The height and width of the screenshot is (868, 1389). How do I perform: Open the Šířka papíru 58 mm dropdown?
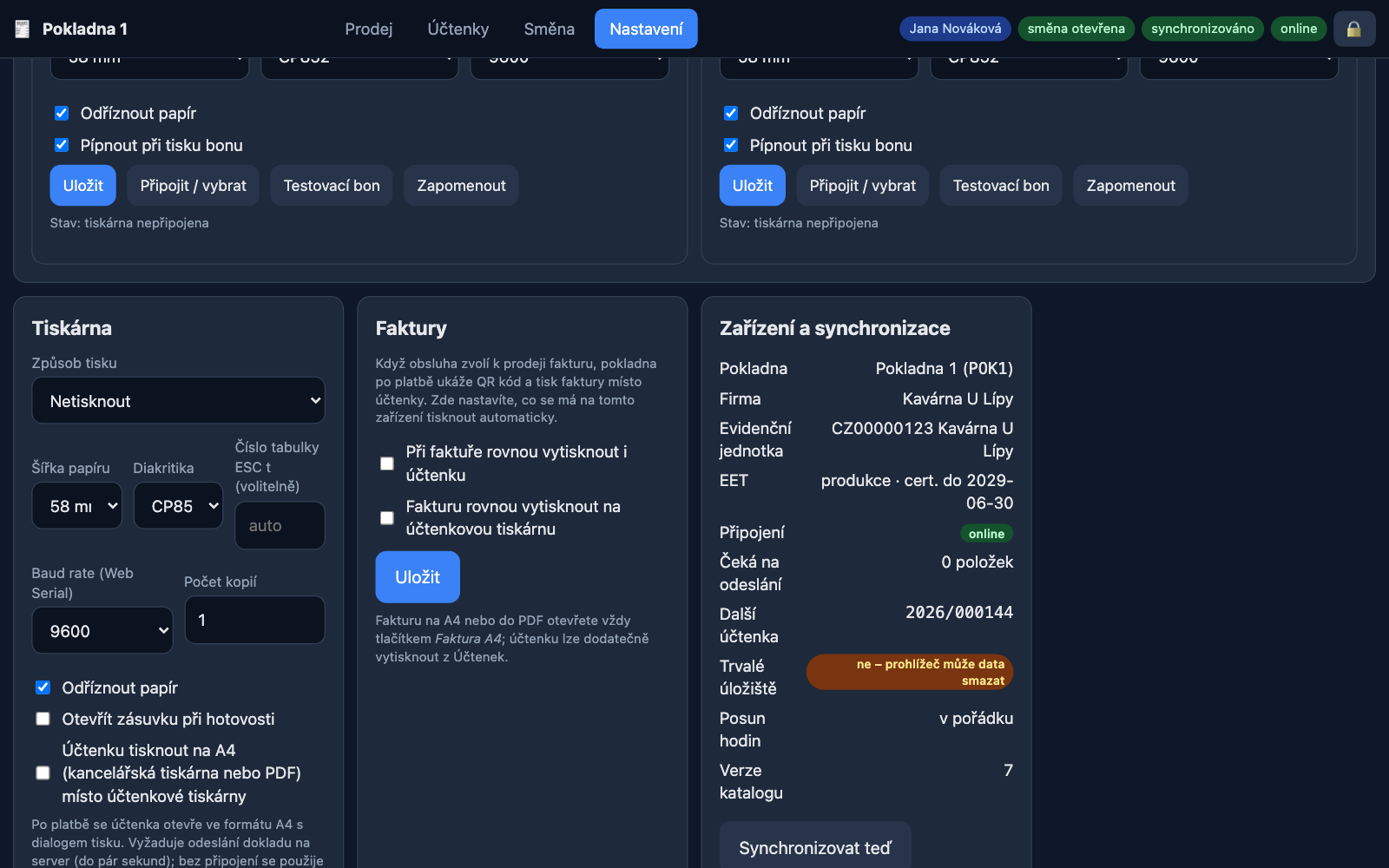pyautogui.click(x=77, y=506)
